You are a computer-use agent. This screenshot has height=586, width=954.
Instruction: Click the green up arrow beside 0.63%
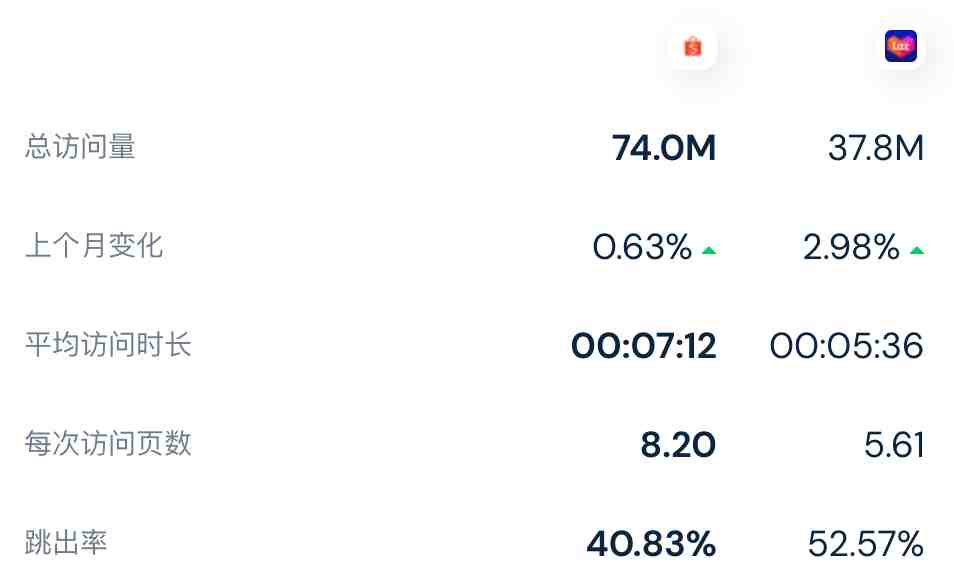coord(709,249)
